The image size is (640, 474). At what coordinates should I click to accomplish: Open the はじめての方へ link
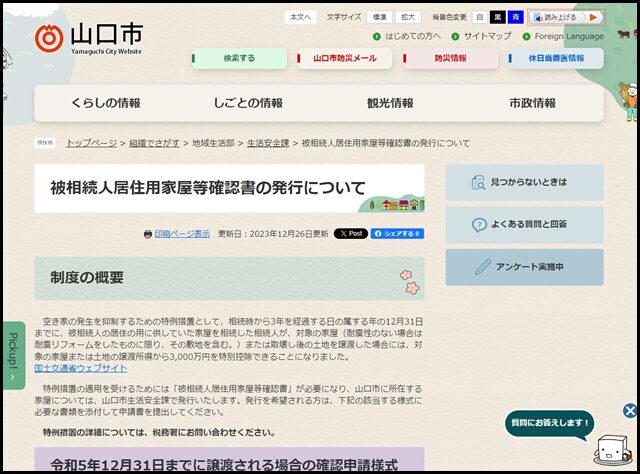click(413, 36)
